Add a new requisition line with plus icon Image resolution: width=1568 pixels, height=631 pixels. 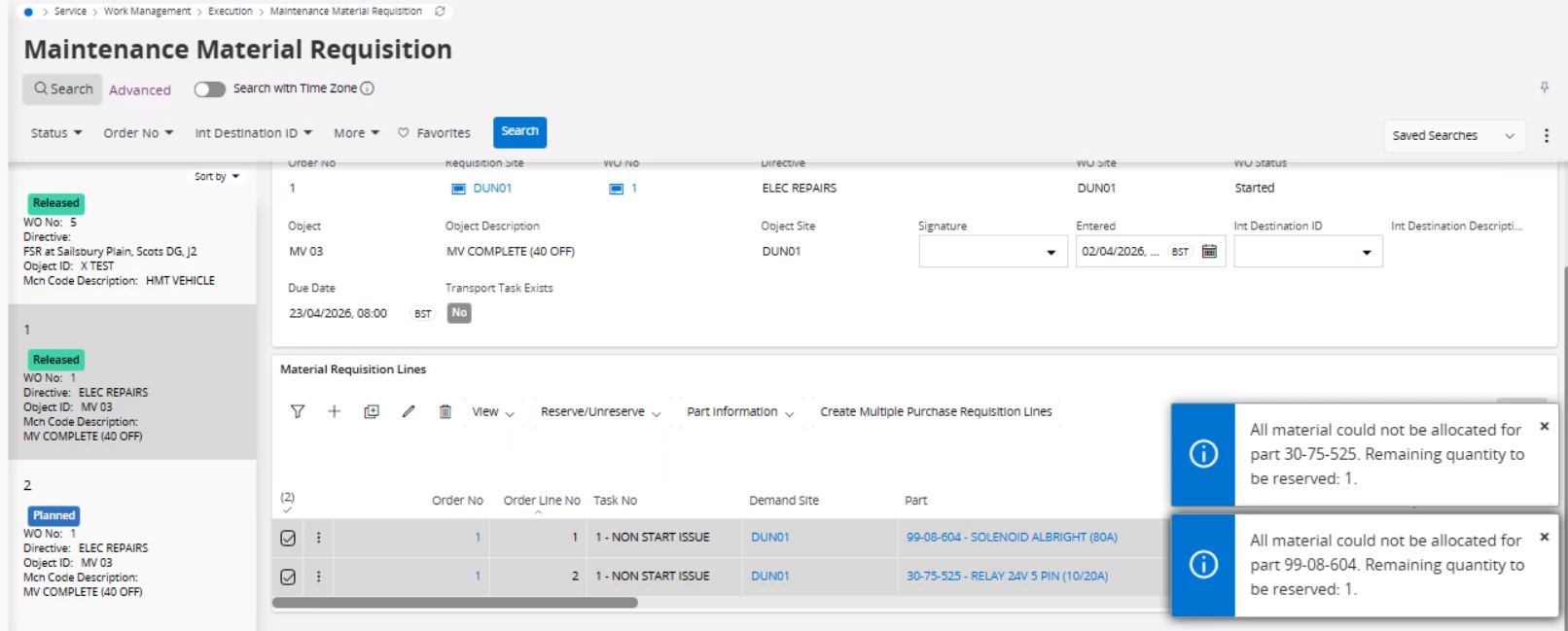click(334, 411)
